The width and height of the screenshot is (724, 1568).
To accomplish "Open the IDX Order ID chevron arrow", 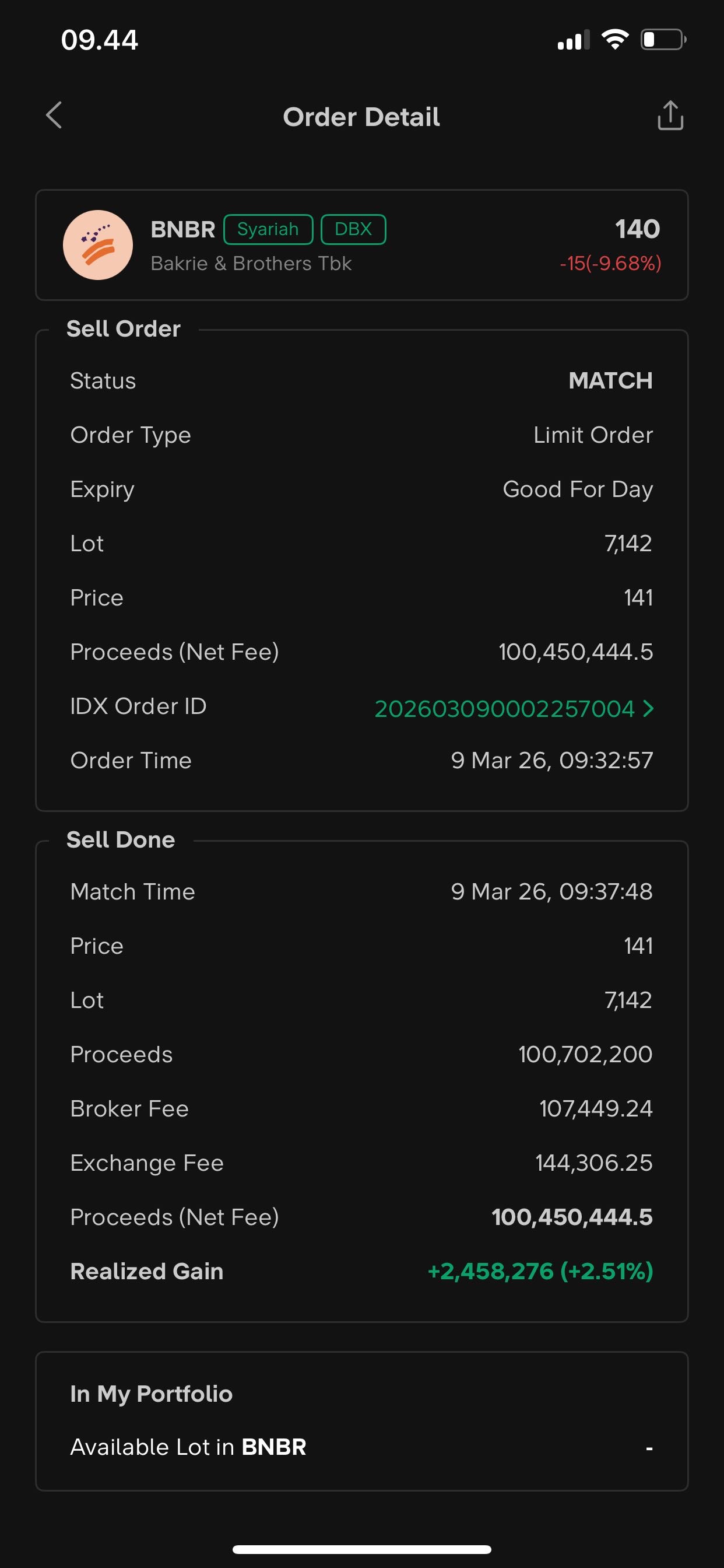I will pos(649,708).
